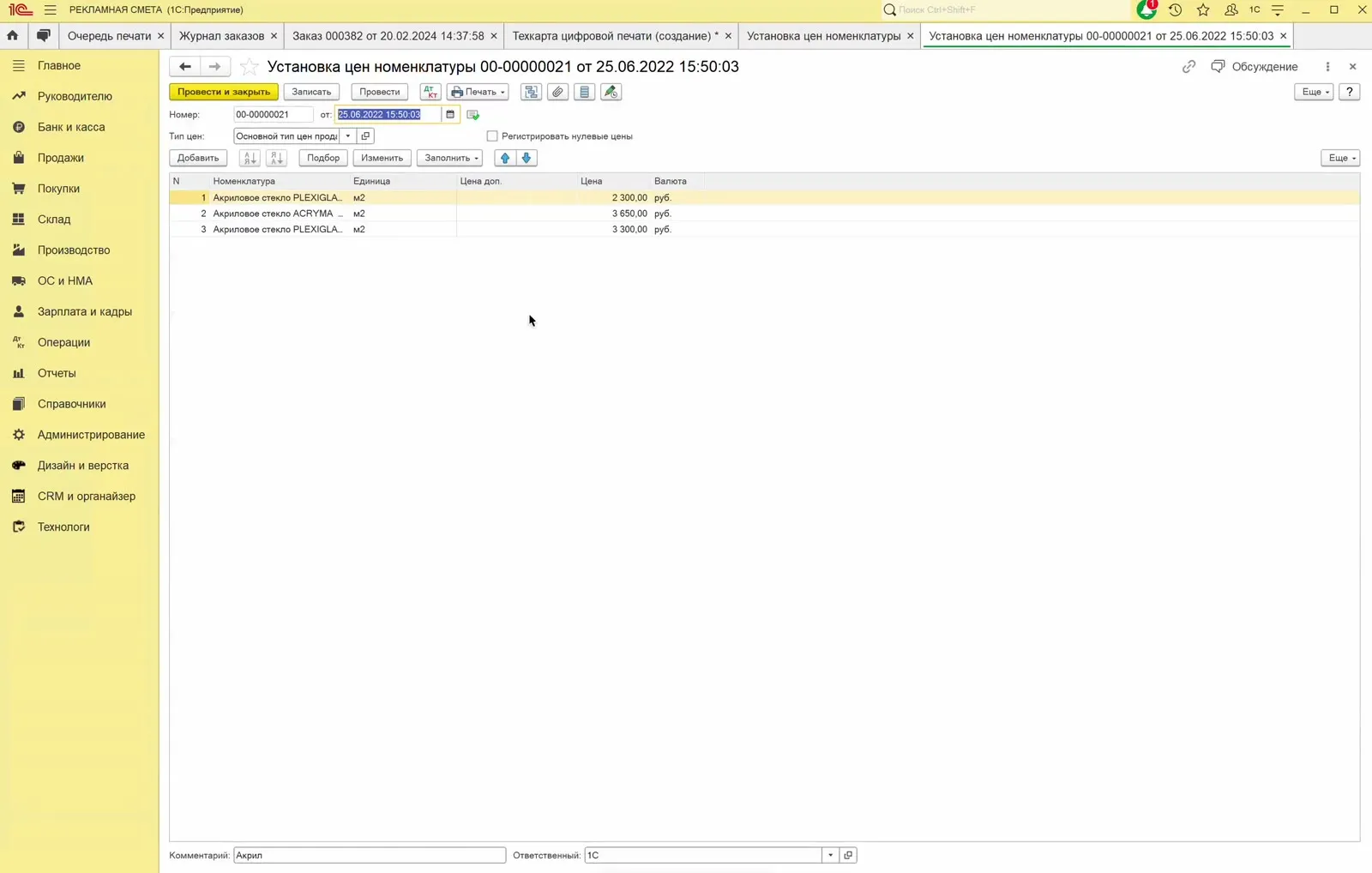Toggle Регистрировать нулевые цены checkbox

click(x=492, y=136)
